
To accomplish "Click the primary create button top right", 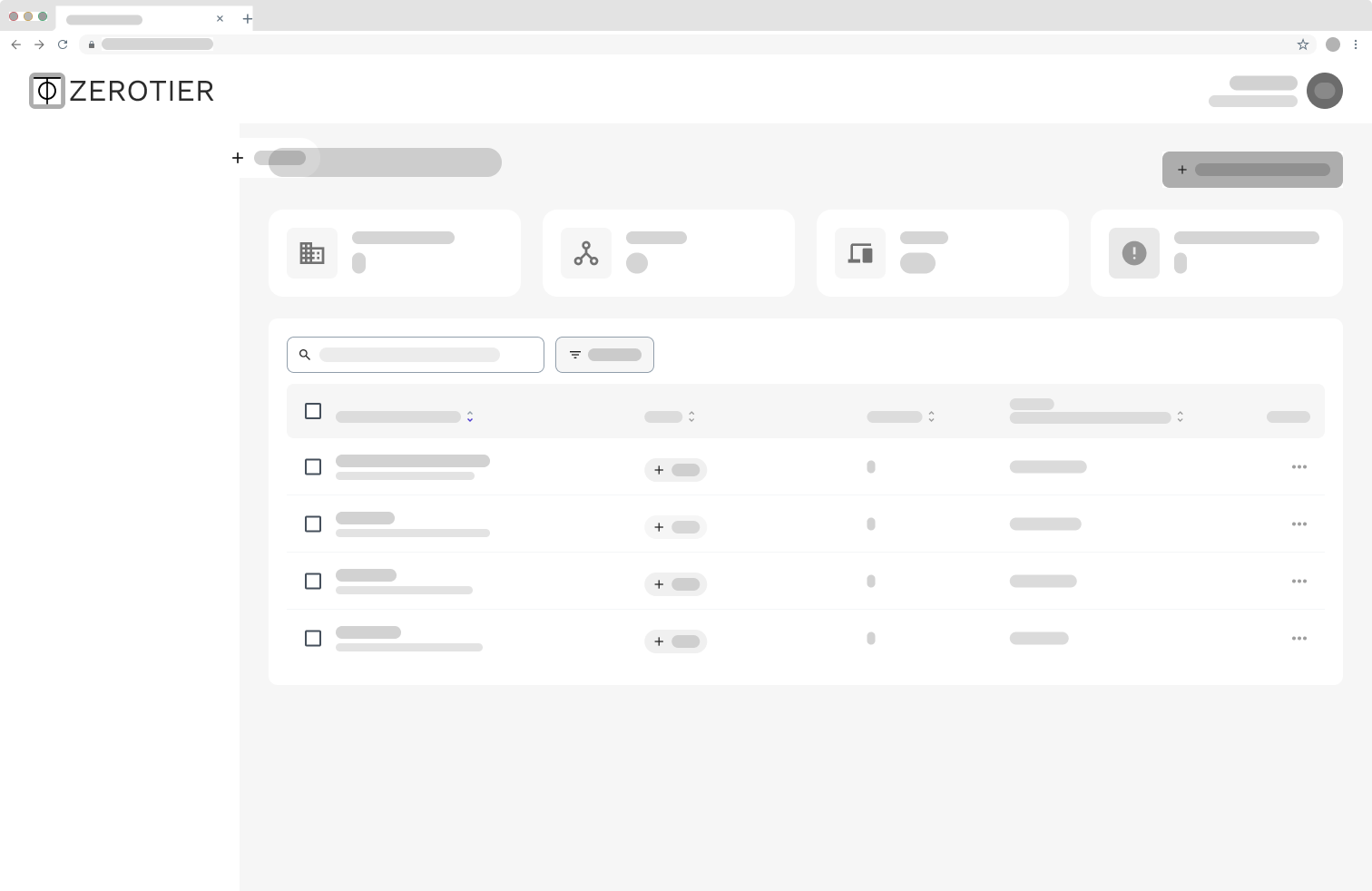I will tap(1252, 170).
